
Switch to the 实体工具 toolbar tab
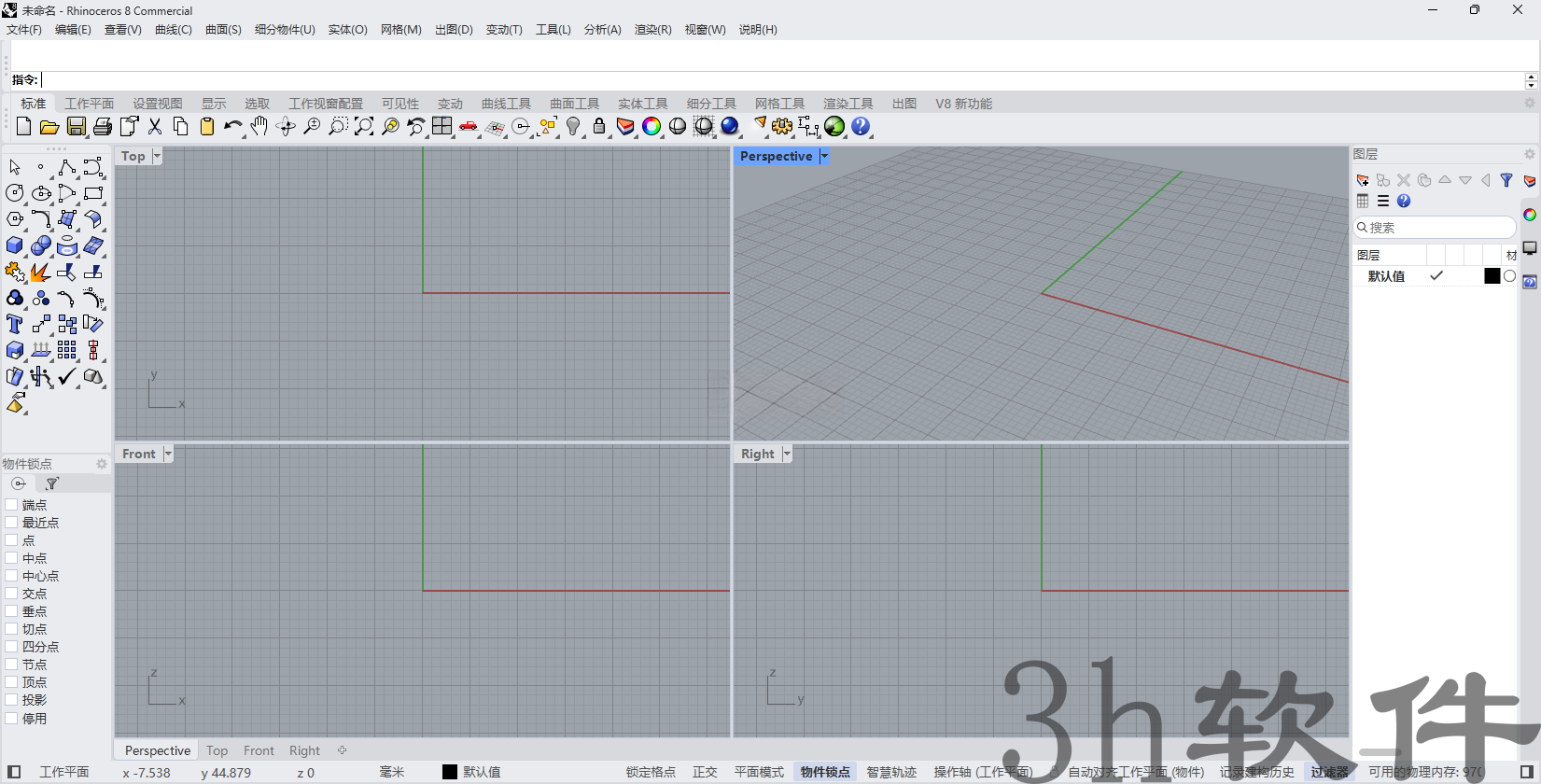[x=643, y=104]
